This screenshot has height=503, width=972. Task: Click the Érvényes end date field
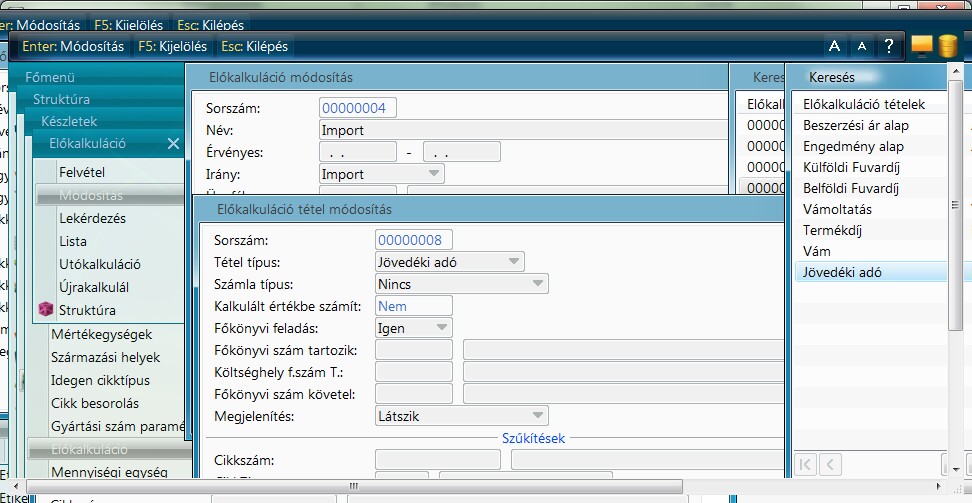click(x=462, y=151)
